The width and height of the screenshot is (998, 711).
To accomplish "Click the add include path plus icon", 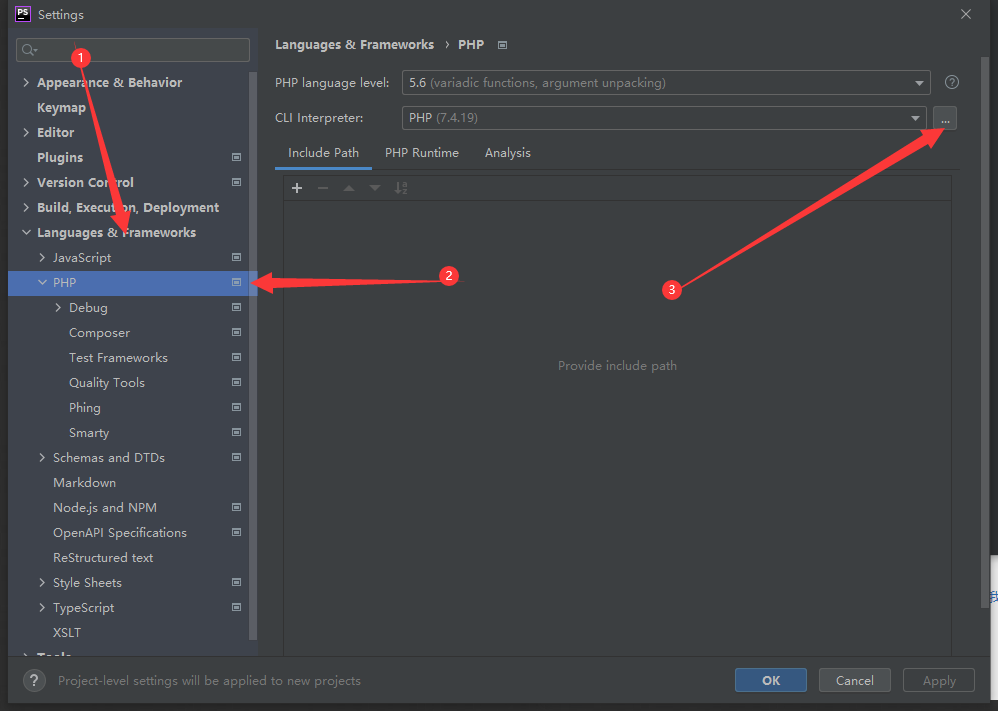I will tap(297, 188).
